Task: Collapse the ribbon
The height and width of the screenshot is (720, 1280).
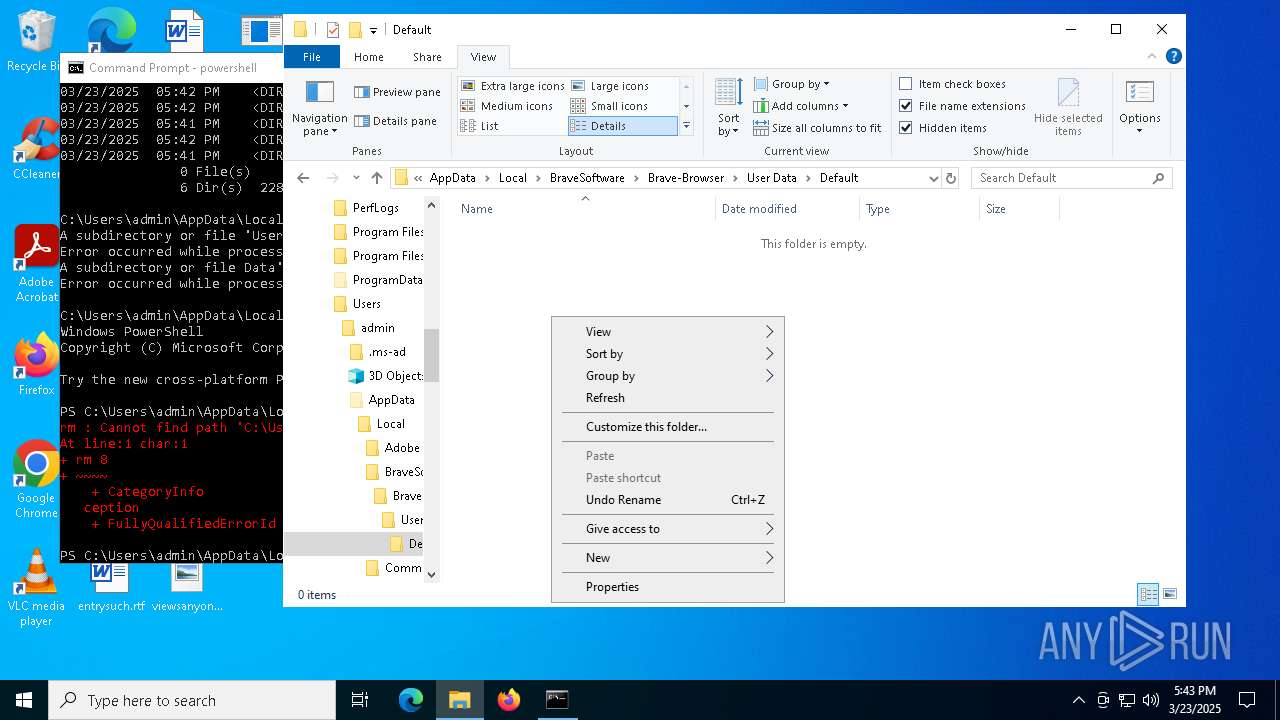Action: click(1152, 57)
